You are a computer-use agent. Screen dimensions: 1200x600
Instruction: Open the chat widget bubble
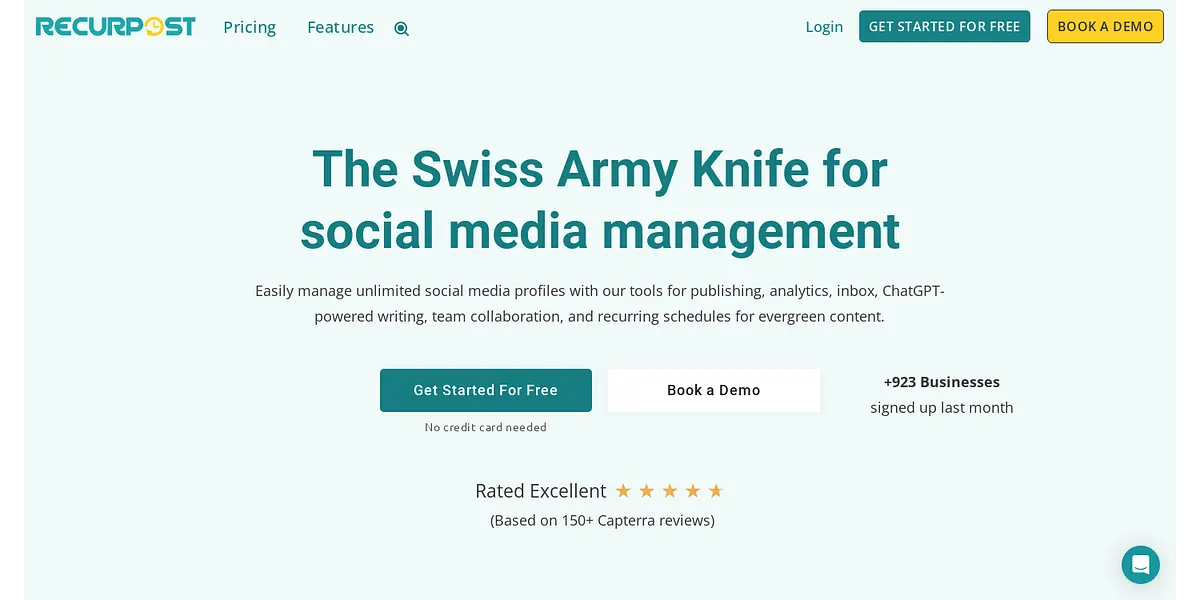[1140, 565]
